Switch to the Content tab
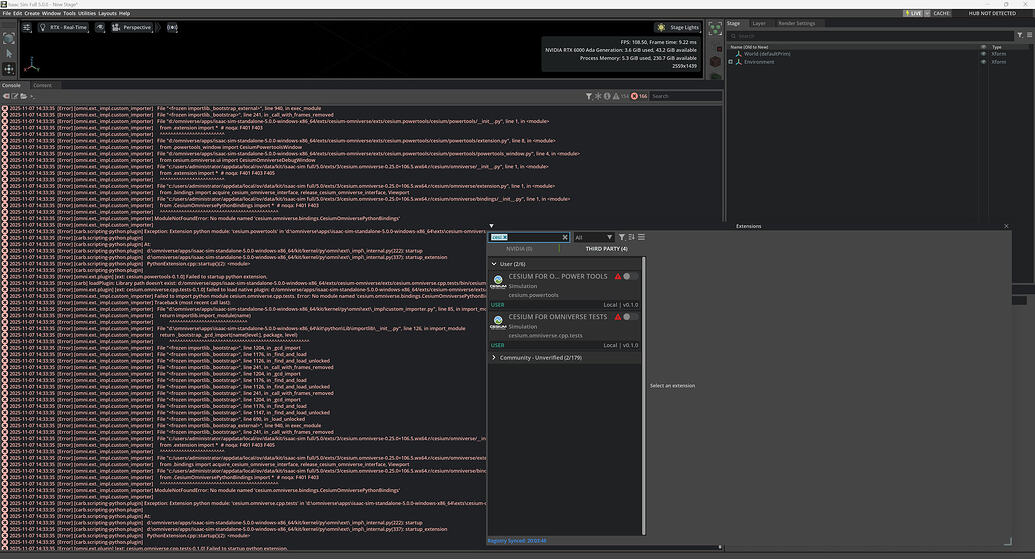 (x=42, y=85)
